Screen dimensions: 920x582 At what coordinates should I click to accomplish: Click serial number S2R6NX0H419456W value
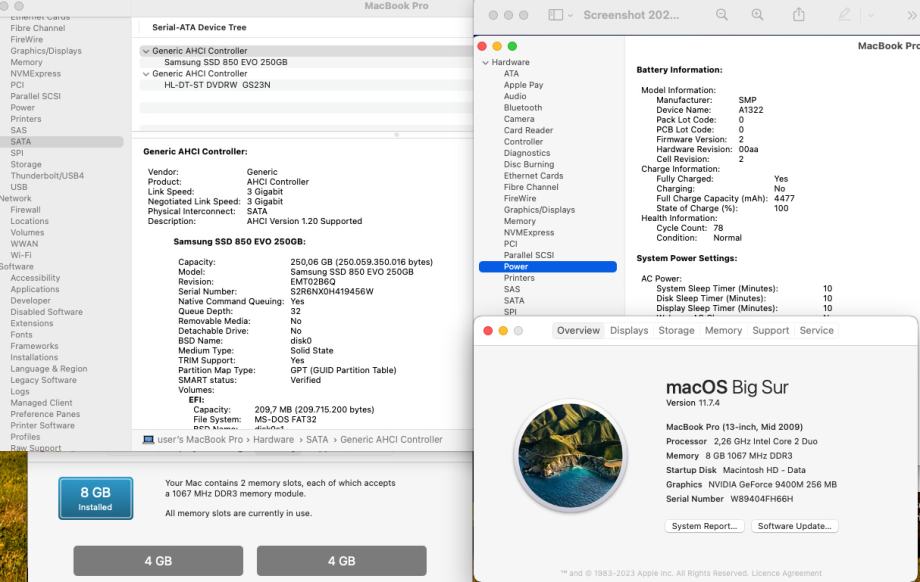(x=332, y=292)
